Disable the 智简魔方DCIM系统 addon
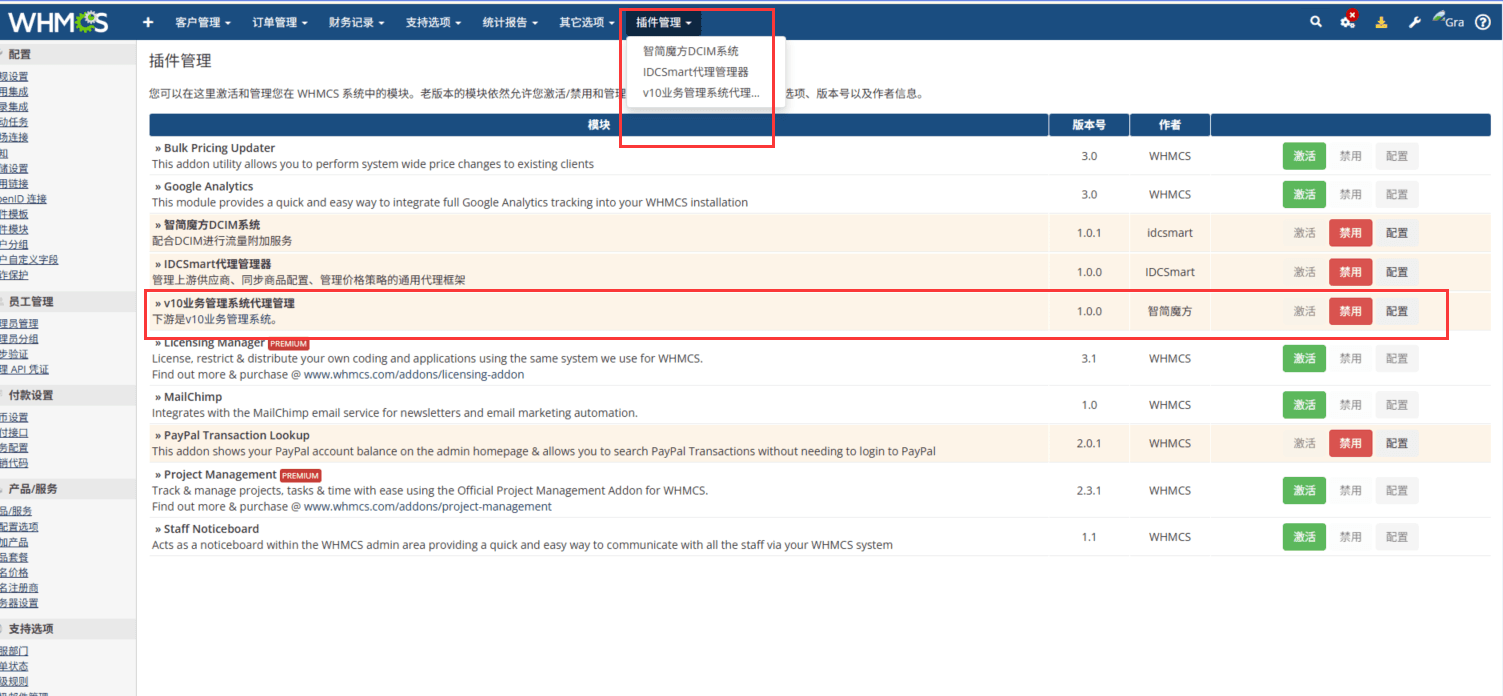This screenshot has height=696, width=1503. 1350,232
